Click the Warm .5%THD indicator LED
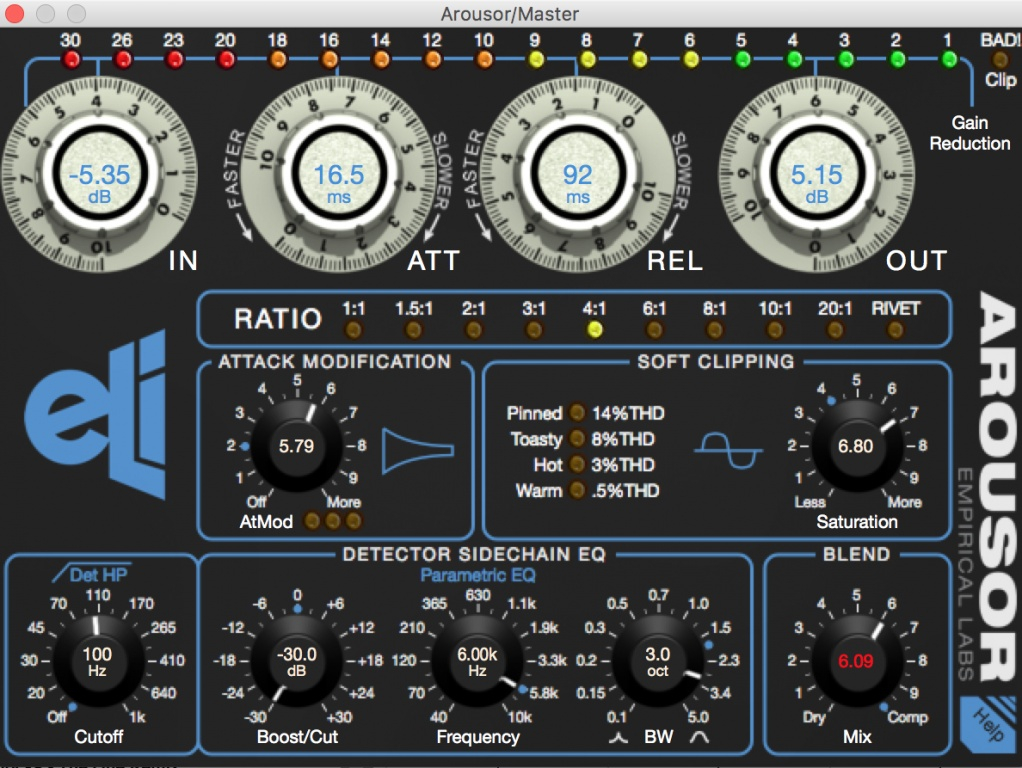The height and width of the screenshot is (768, 1022). (577, 490)
